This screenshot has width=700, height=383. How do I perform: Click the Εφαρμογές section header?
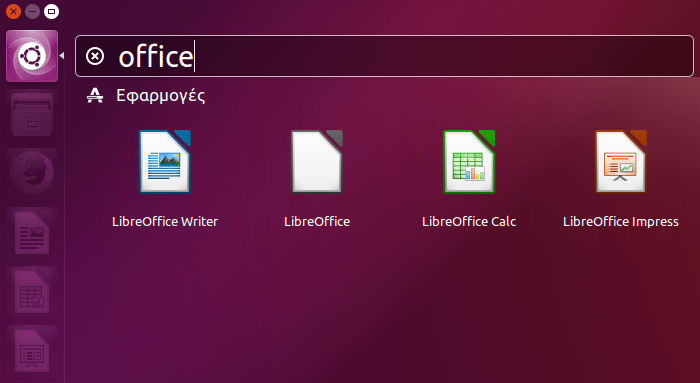click(x=161, y=96)
